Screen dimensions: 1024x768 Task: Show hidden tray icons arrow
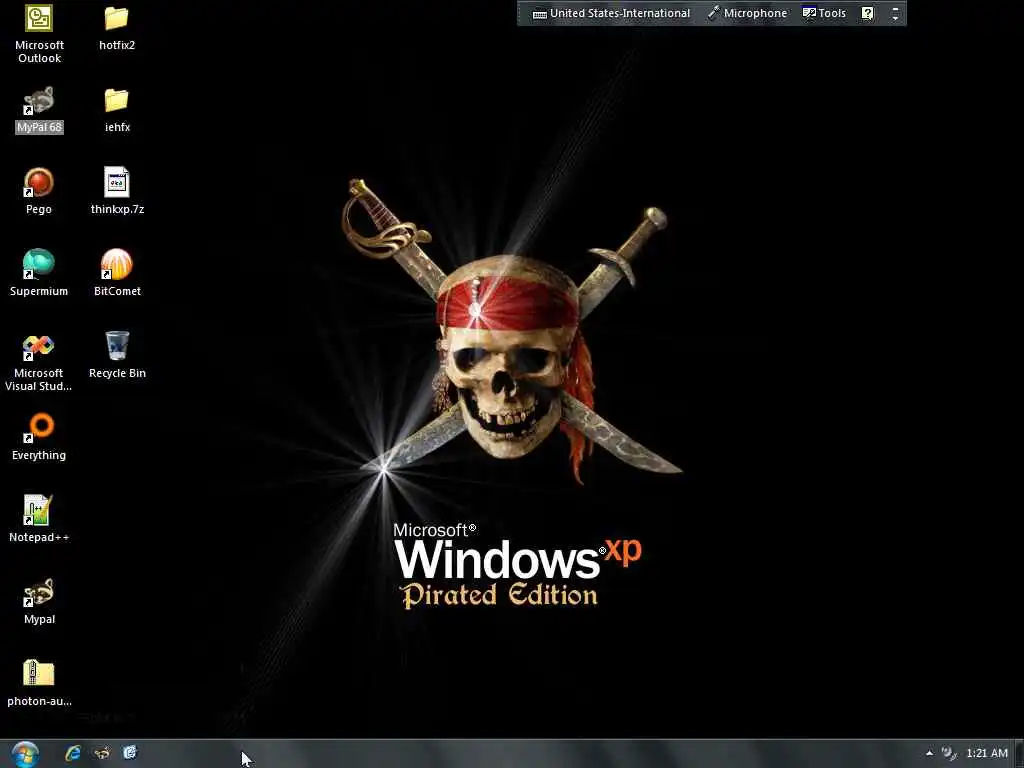pyautogui.click(x=929, y=753)
